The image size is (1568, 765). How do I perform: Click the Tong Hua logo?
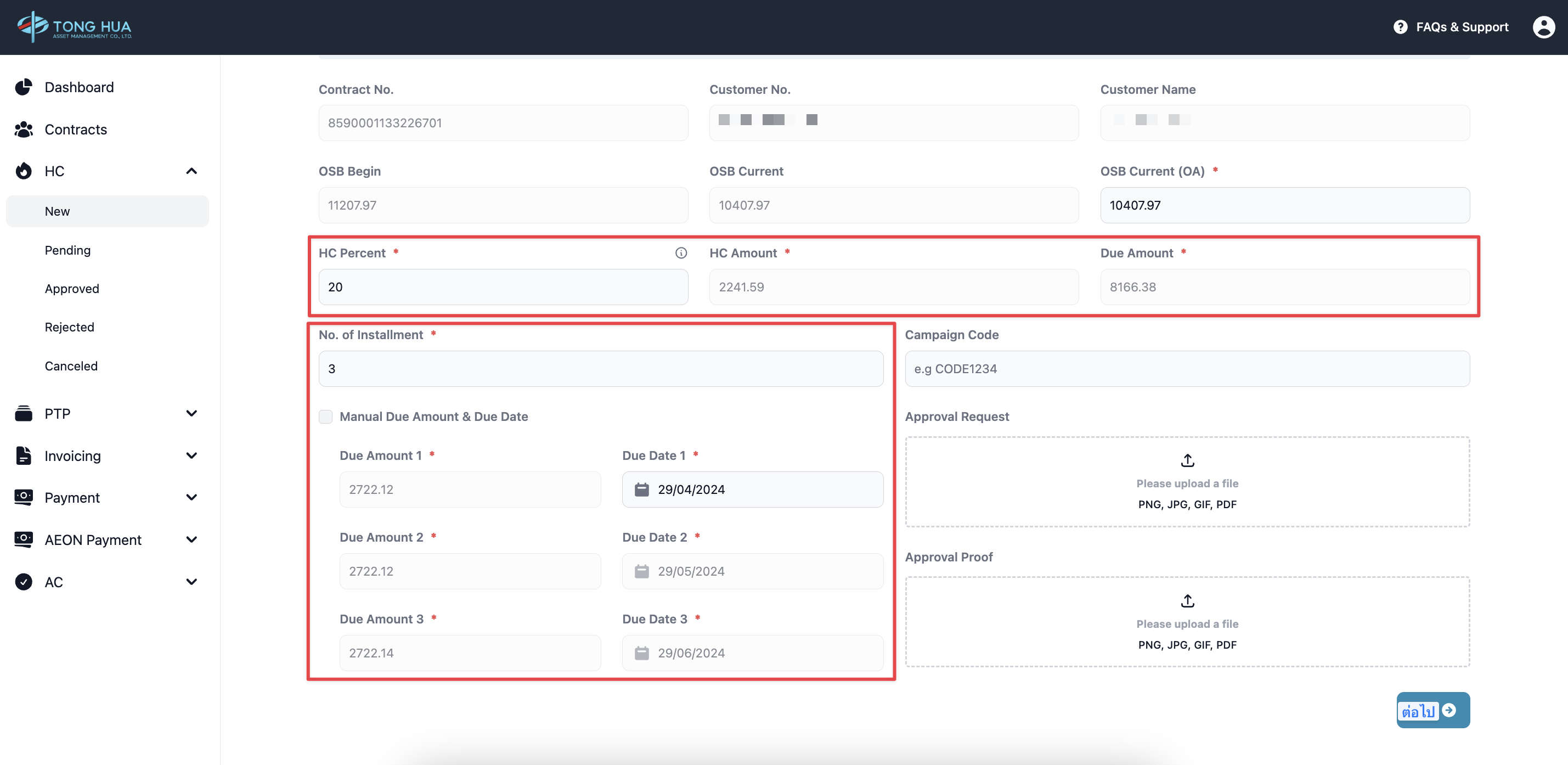[x=74, y=27]
